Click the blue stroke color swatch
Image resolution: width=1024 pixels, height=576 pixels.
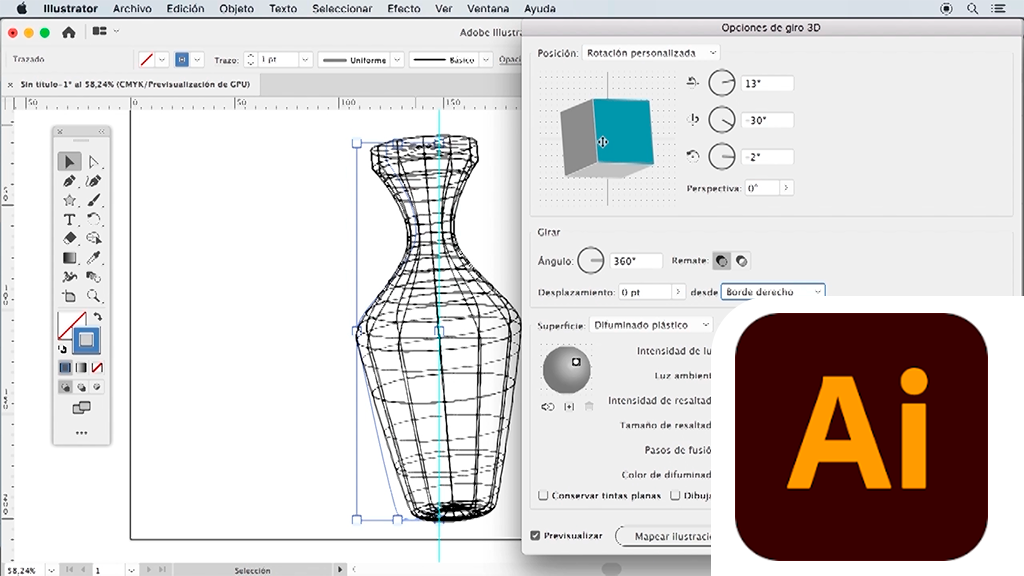[182, 60]
